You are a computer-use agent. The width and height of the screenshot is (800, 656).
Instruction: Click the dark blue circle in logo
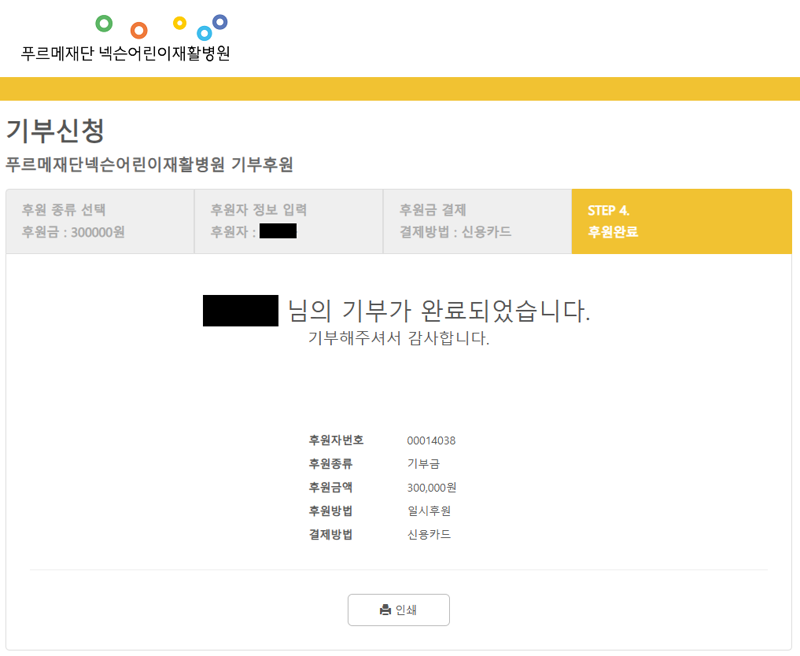[x=220, y=21]
